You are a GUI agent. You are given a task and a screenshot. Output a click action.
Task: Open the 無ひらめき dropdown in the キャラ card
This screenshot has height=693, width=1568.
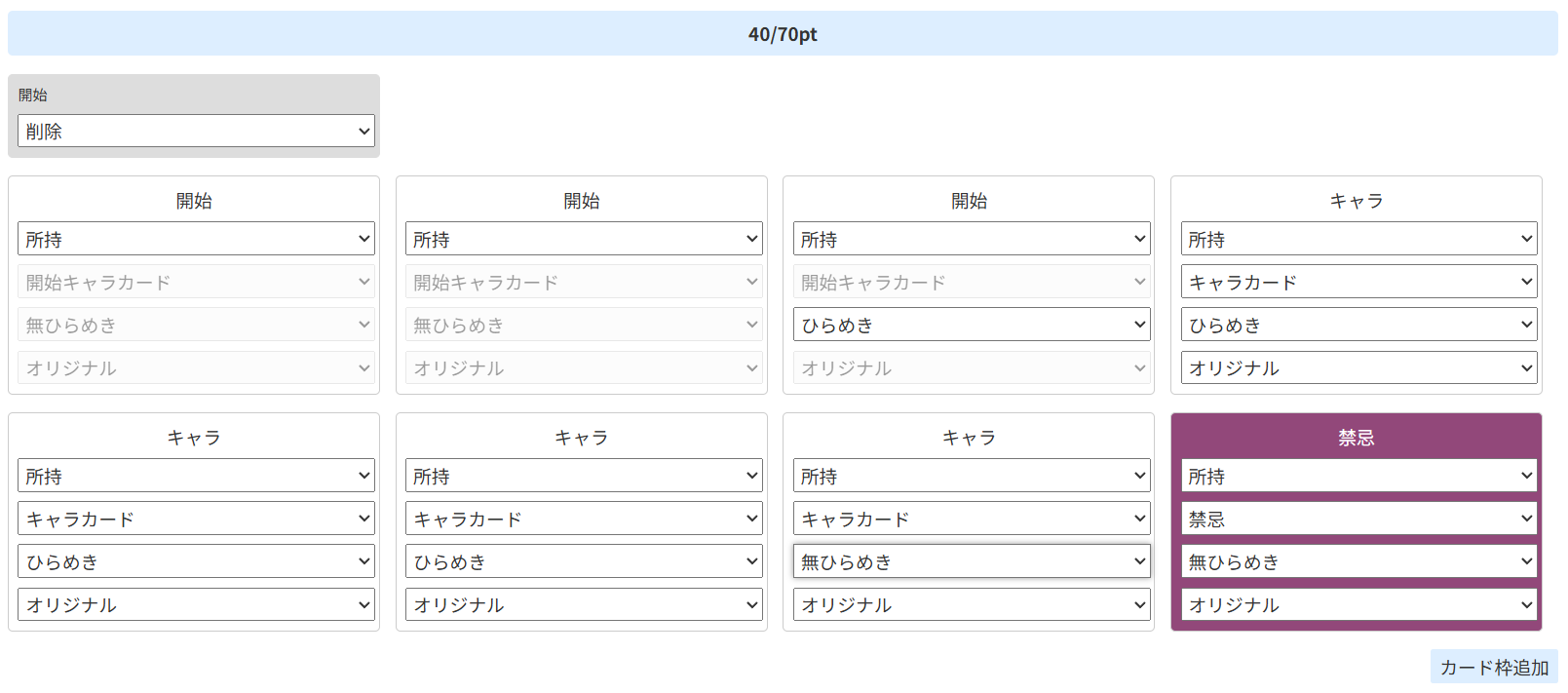(x=971, y=562)
